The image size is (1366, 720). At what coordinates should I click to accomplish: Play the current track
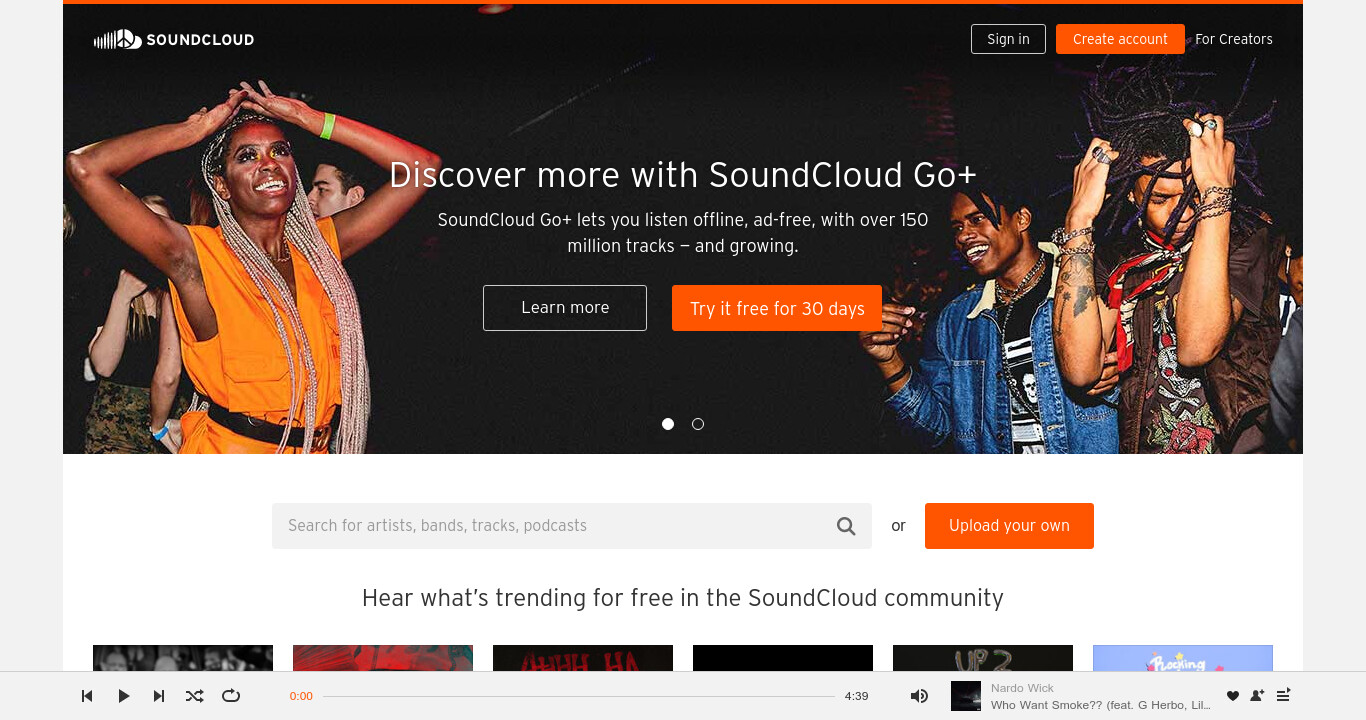tap(123, 696)
